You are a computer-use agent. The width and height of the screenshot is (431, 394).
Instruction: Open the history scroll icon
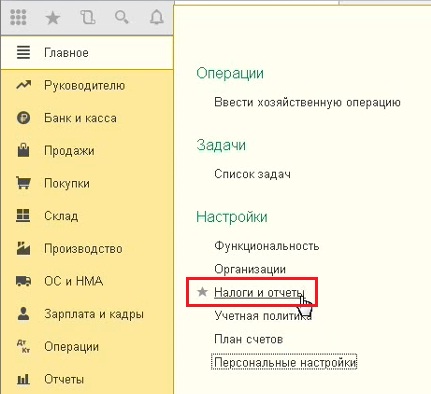[x=87, y=17]
